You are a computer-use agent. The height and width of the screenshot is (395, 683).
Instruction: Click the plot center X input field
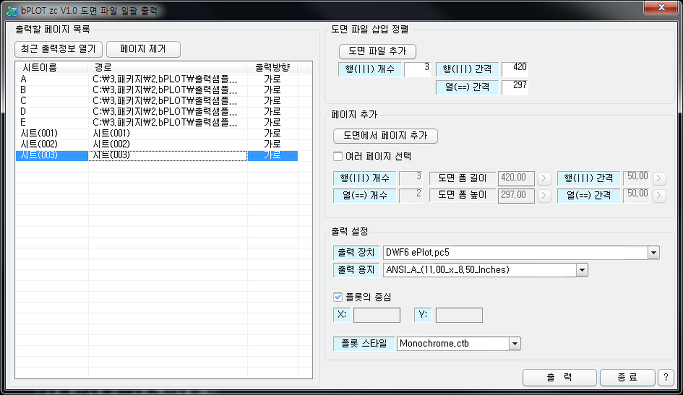377,315
